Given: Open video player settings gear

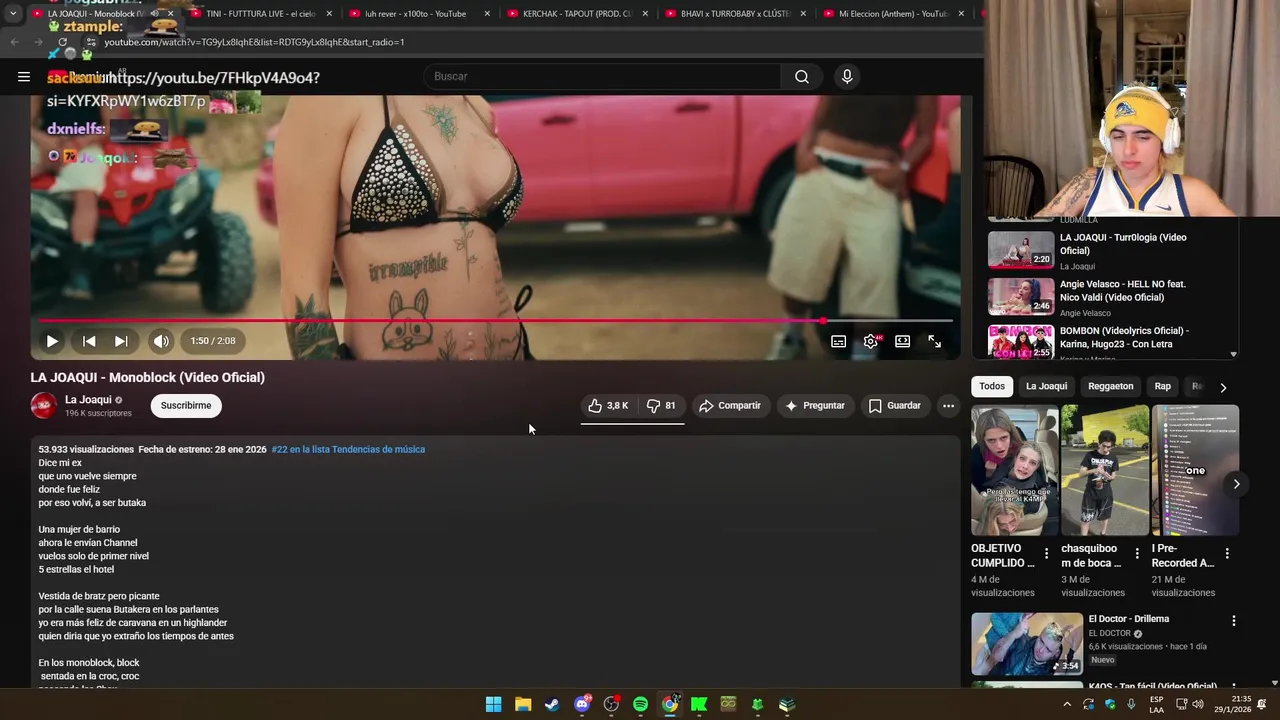Looking at the screenshot, I should click(x=871, y=341).
